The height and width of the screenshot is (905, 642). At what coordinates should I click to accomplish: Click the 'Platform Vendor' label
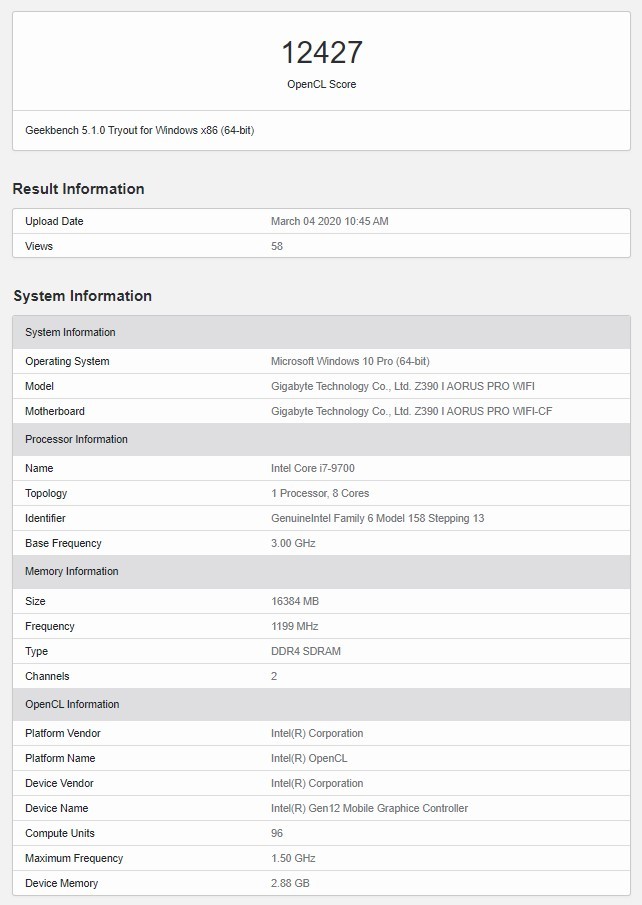pos(63,733)
